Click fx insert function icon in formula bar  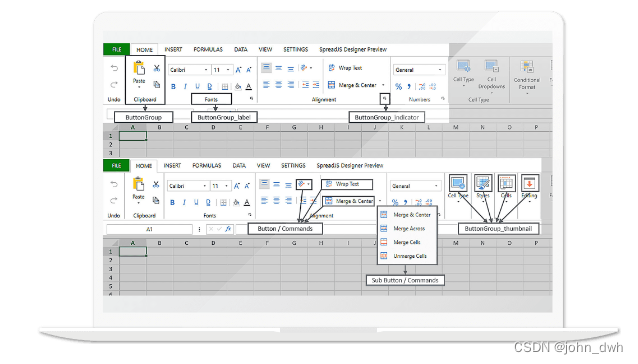(228, 229)
